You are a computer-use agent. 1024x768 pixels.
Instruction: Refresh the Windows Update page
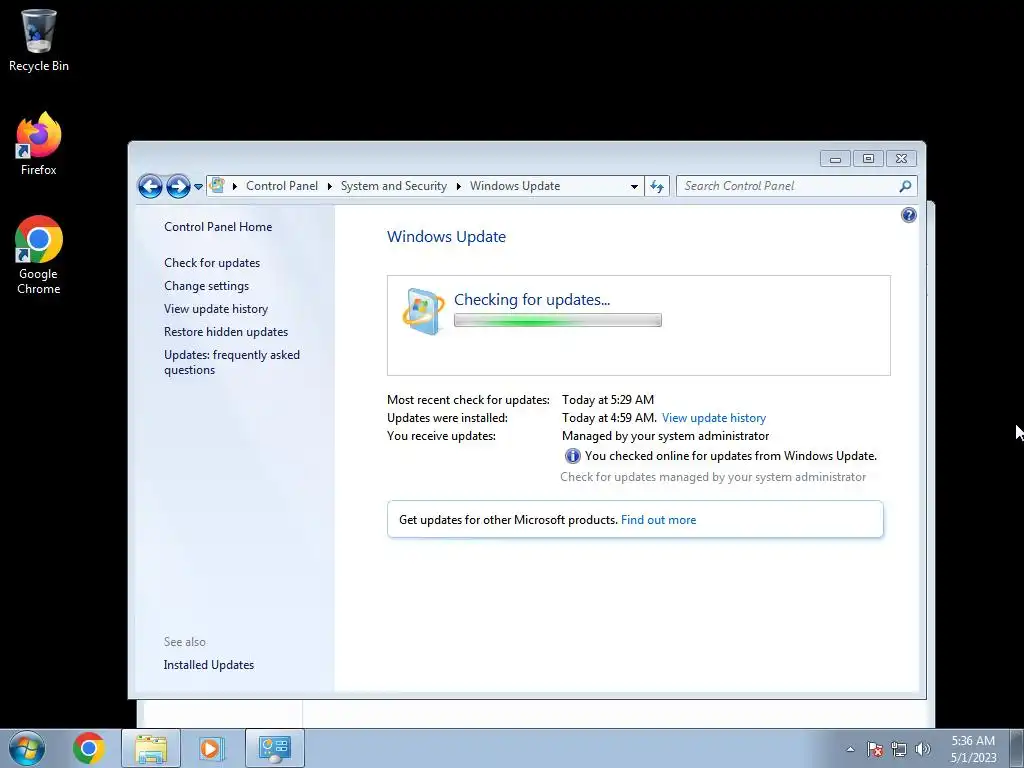click(x=657, y=186)
